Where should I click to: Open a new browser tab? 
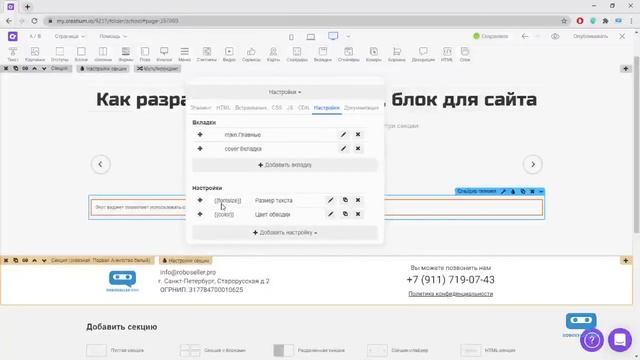(x=27, y=7)
